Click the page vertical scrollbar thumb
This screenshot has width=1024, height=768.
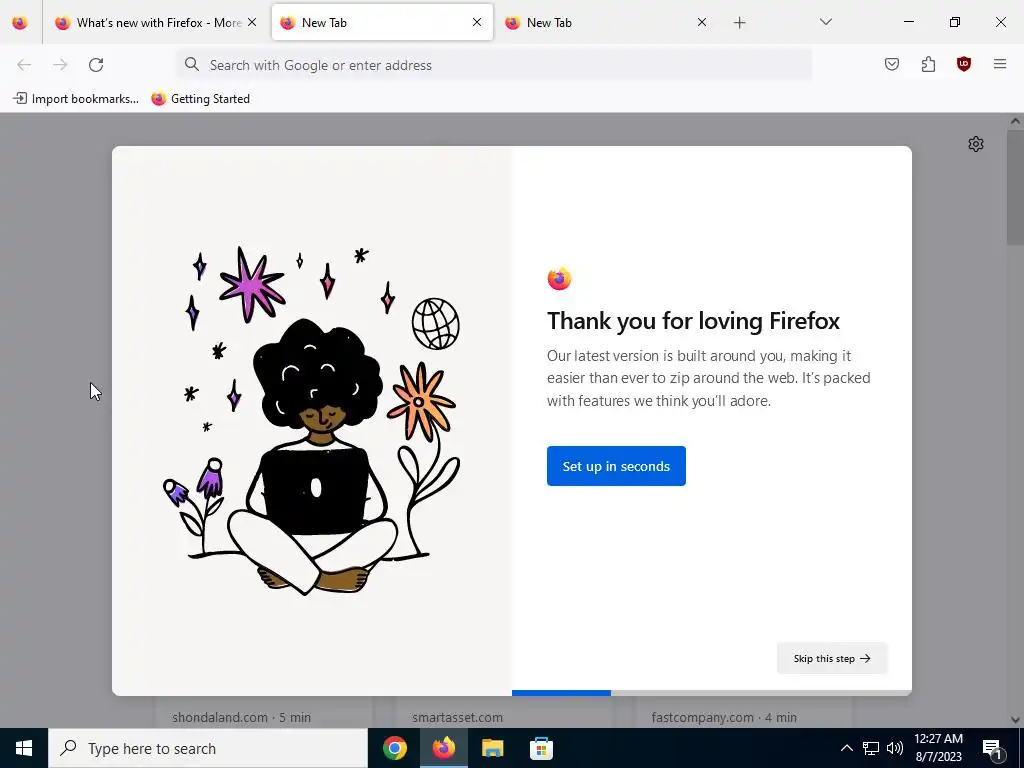coord(1015,188)
